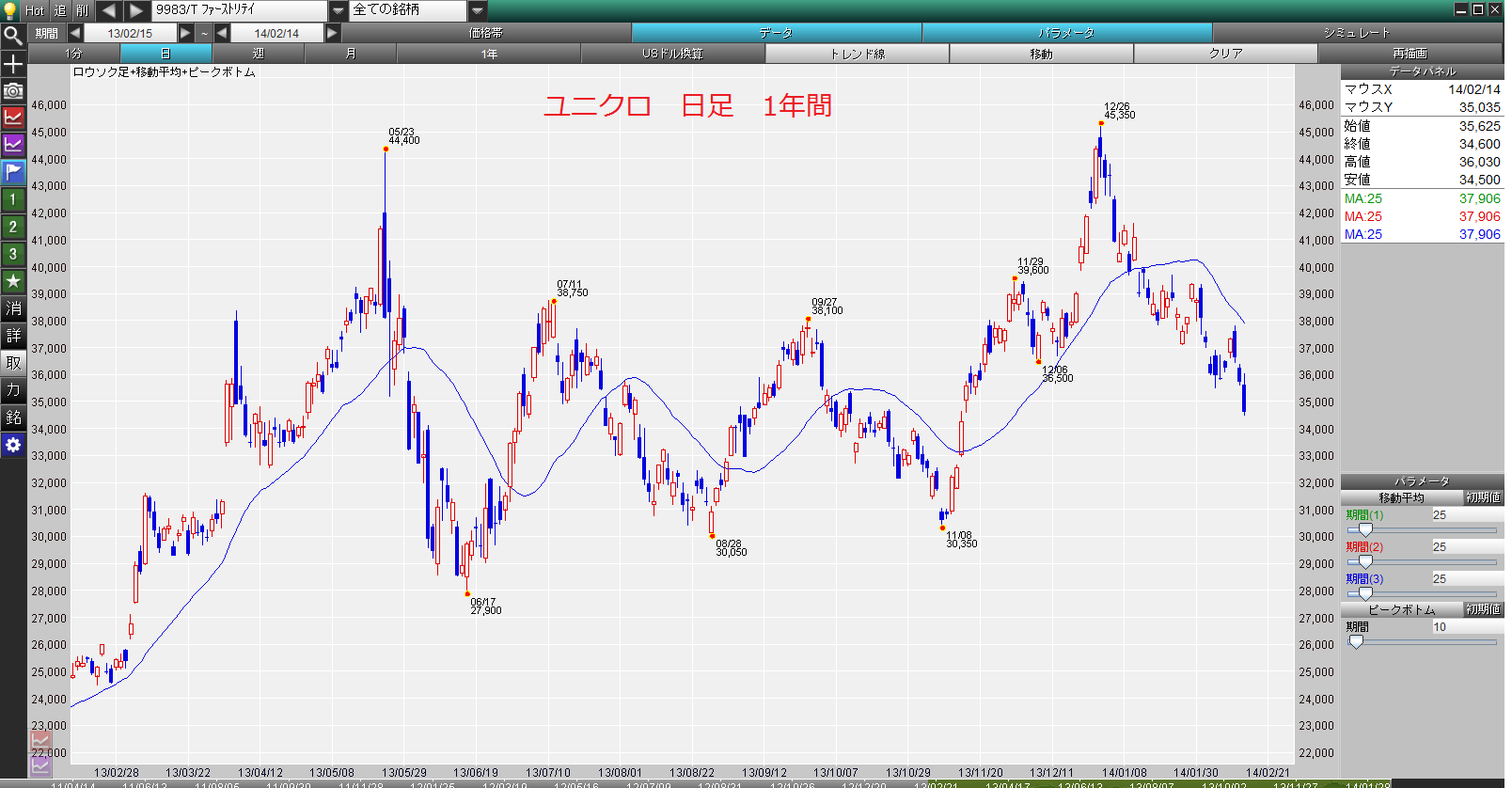Viewport: 1512px width, 788px height.
Task: Click the トレンド線 button
Action: click(858, 54)
